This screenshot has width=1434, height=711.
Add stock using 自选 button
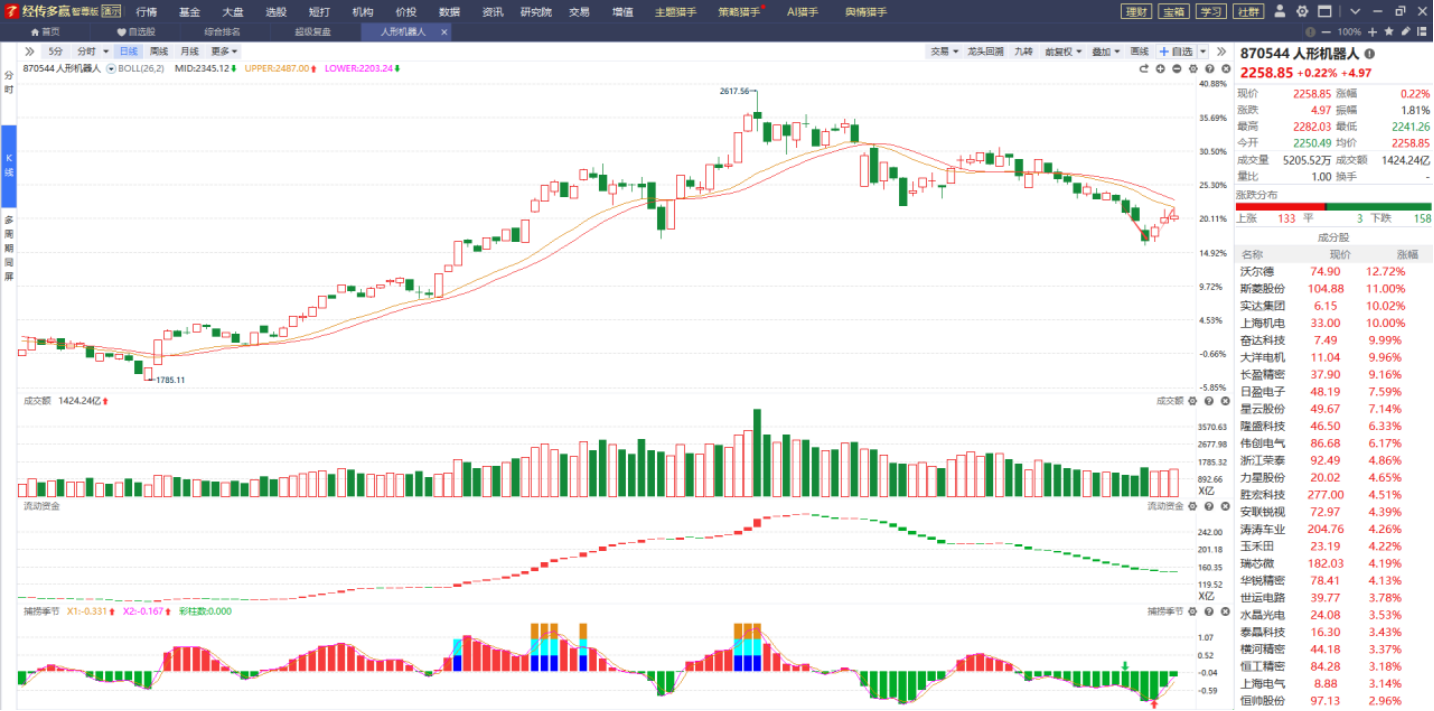point(1175,51)
